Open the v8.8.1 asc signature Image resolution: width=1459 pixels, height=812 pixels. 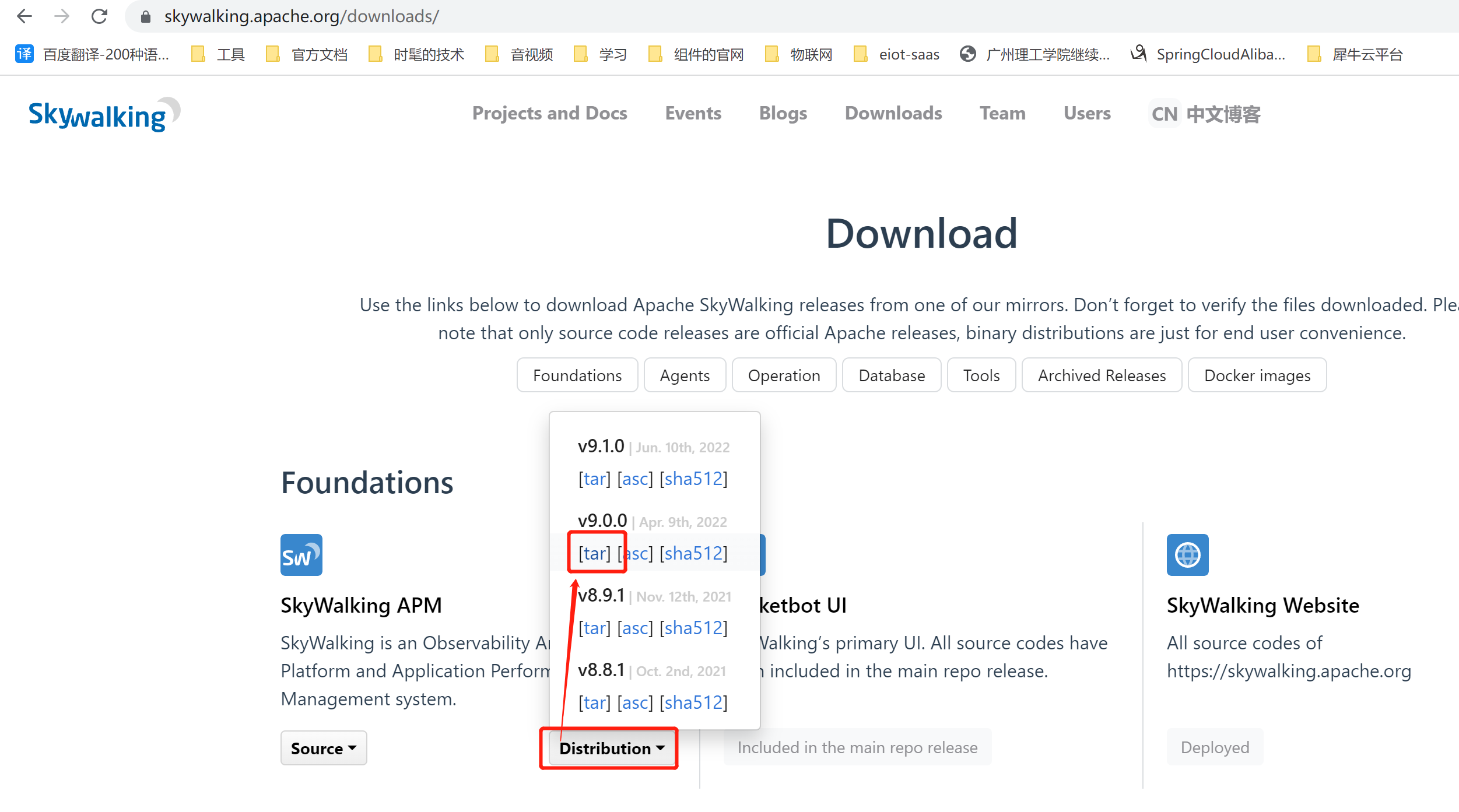pyautogui.click(x=635, y=702)
